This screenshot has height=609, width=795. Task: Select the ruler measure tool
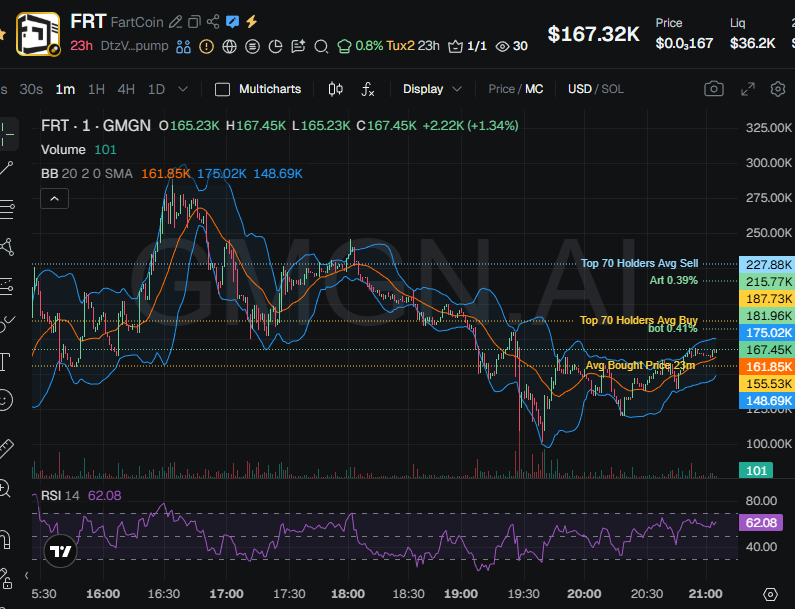6,449
